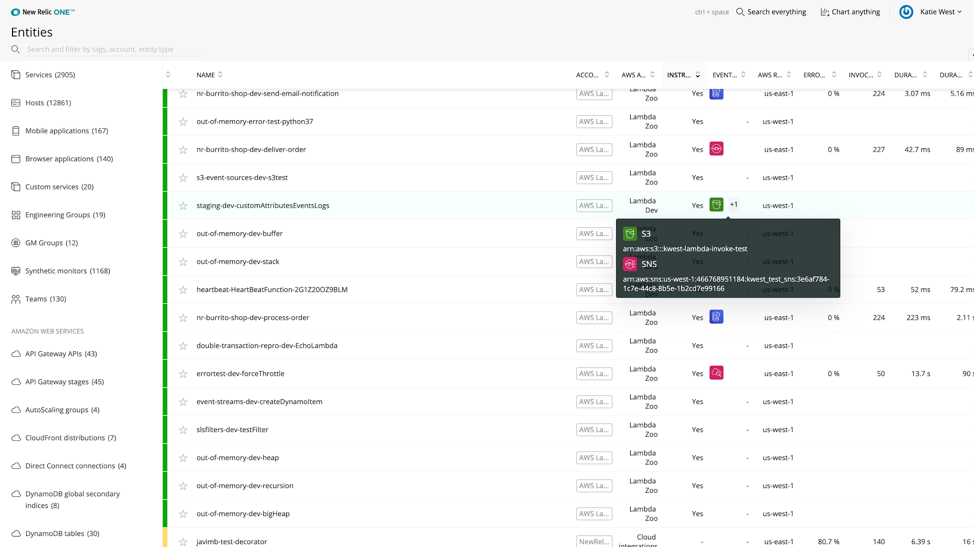The width and height of the screenshot is (974, 547).
Task: Click the Synthetic monitors icon
Action: pyautogui.click(x=16, y=271)
